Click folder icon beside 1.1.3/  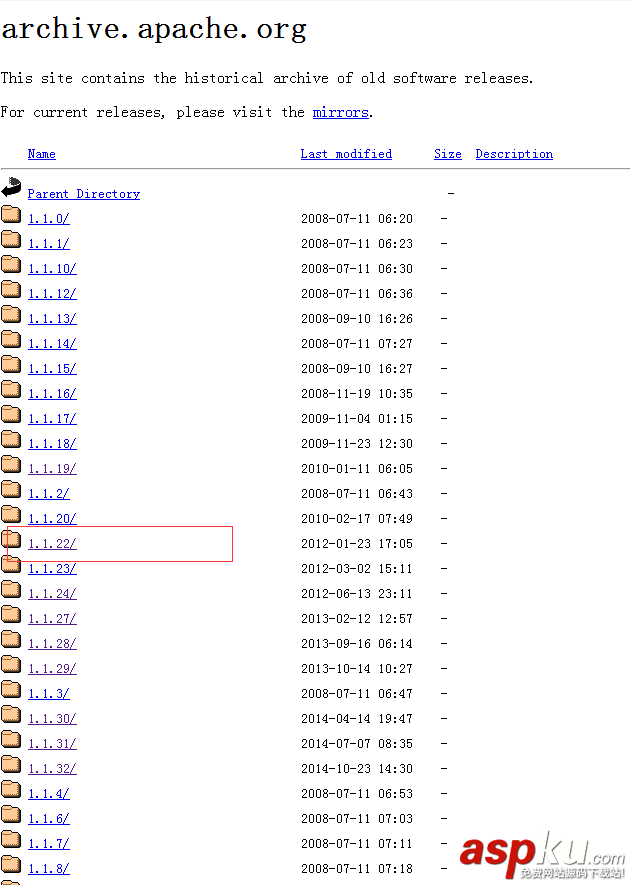(11, 689)
